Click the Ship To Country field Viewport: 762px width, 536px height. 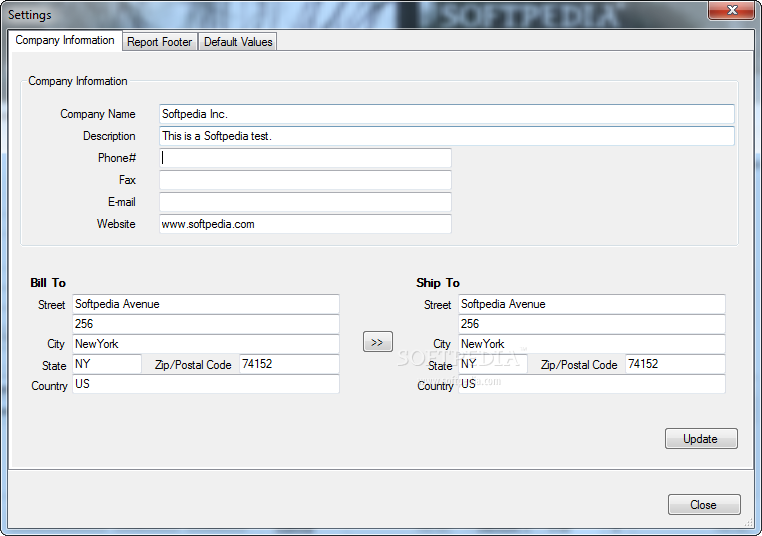click(x=592, y=384)
